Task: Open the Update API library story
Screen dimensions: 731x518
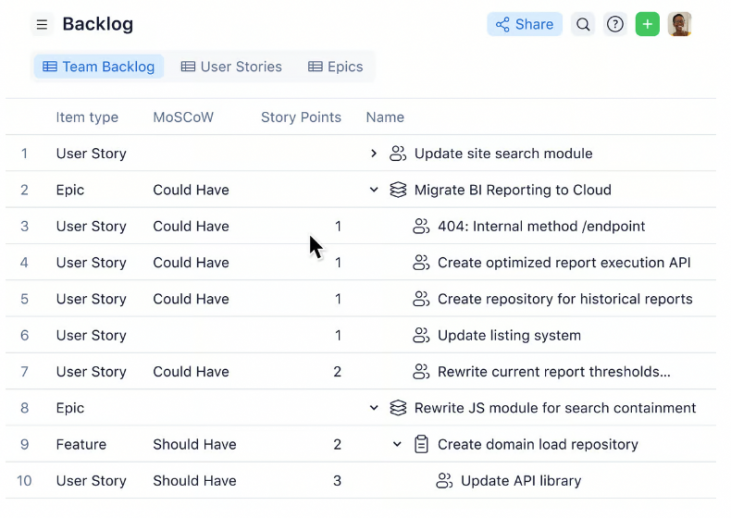Action: (521, 481)
